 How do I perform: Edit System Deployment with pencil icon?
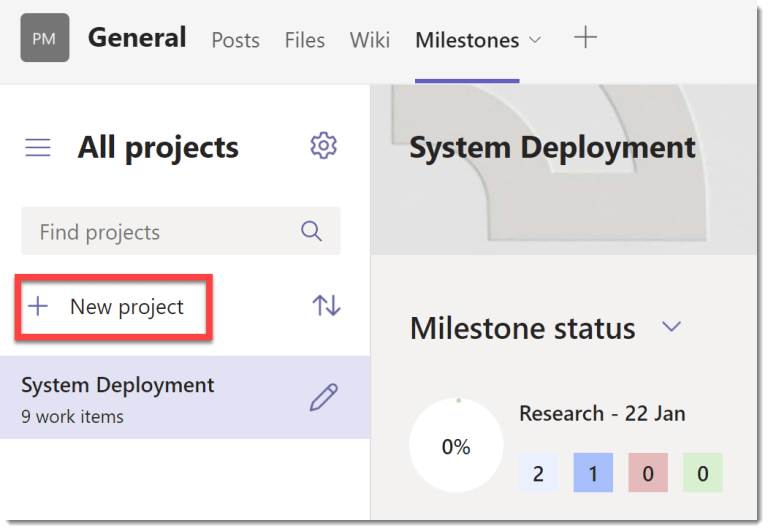(323, 398)
